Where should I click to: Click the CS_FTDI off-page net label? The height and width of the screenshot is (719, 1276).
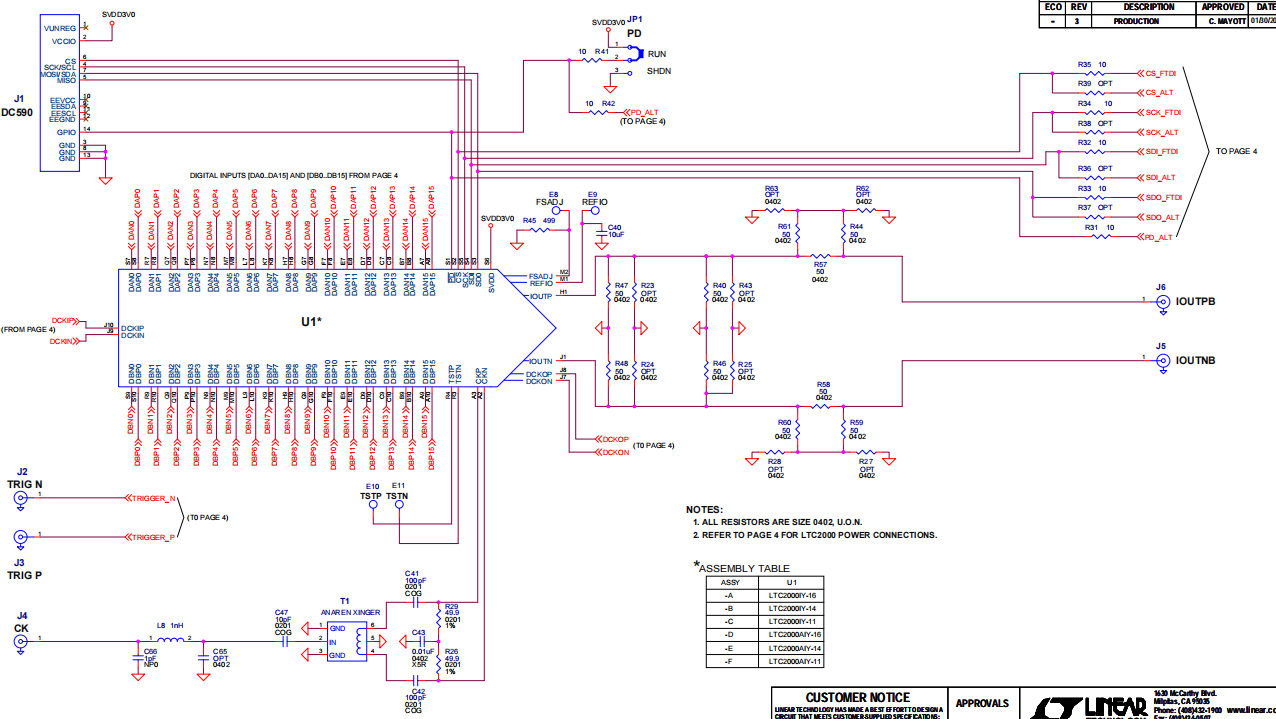pyautogui.click(x=1158, y=73)
